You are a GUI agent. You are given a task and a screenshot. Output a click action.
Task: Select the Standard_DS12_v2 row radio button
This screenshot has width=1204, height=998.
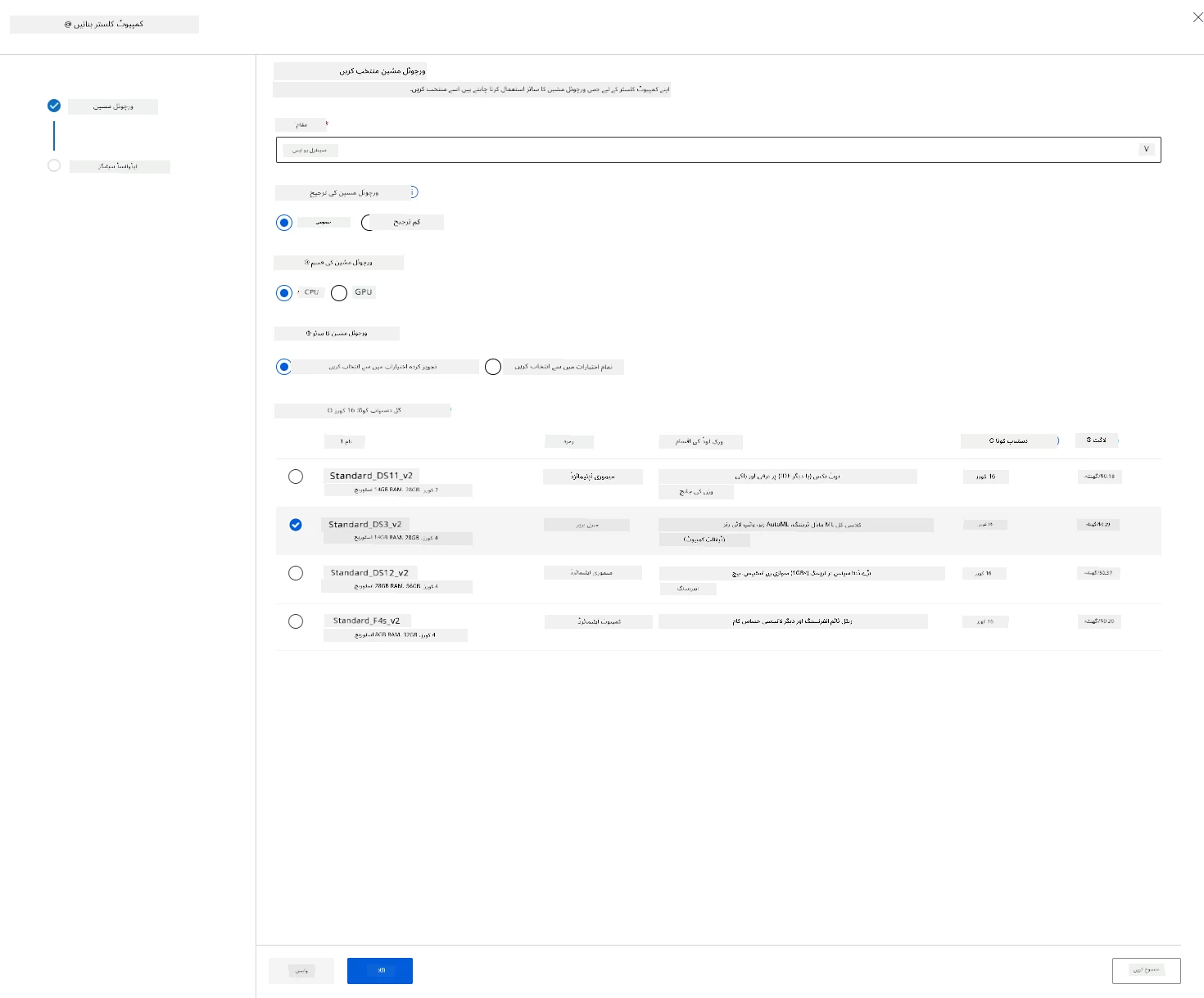coord(296,573)
